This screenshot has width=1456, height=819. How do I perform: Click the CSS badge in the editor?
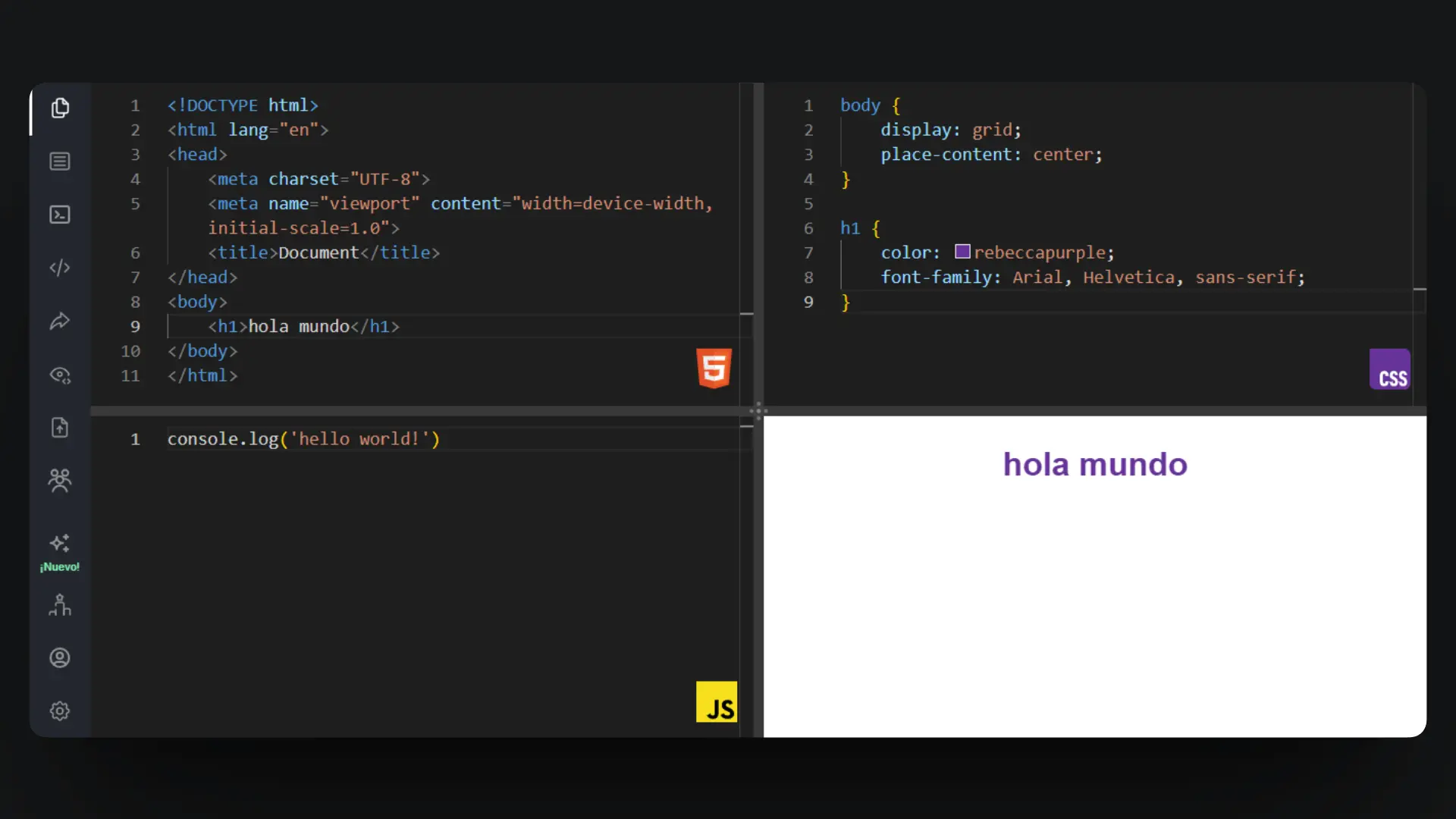pos(1390,369)
